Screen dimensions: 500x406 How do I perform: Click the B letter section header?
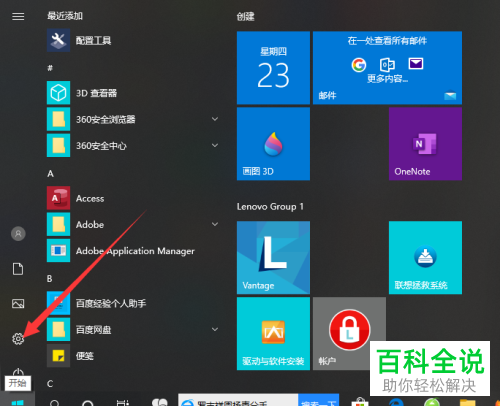50,278
